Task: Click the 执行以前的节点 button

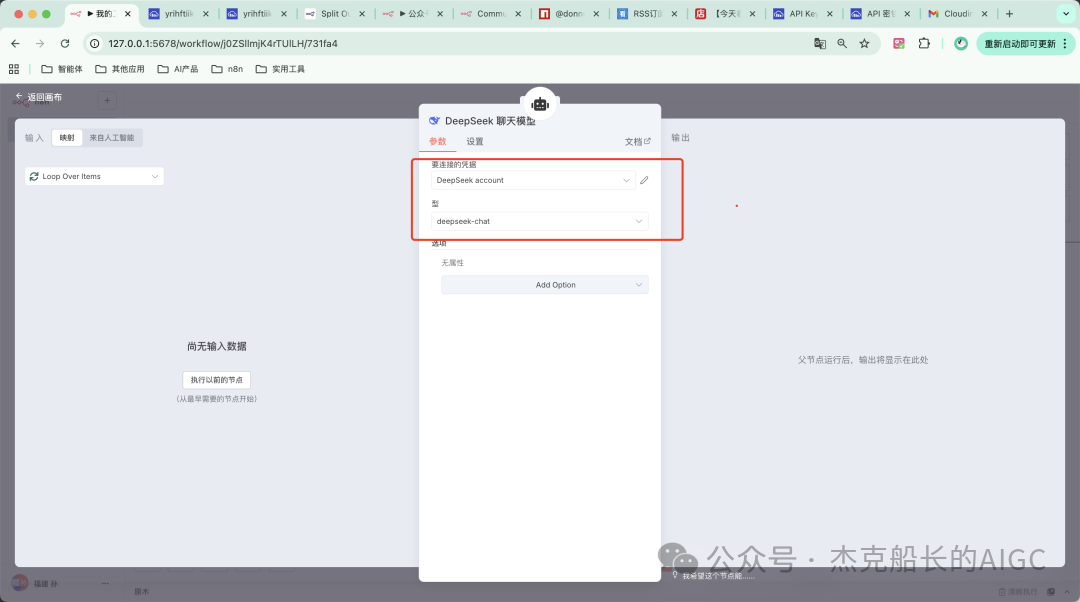Action: tap(216, 380)
